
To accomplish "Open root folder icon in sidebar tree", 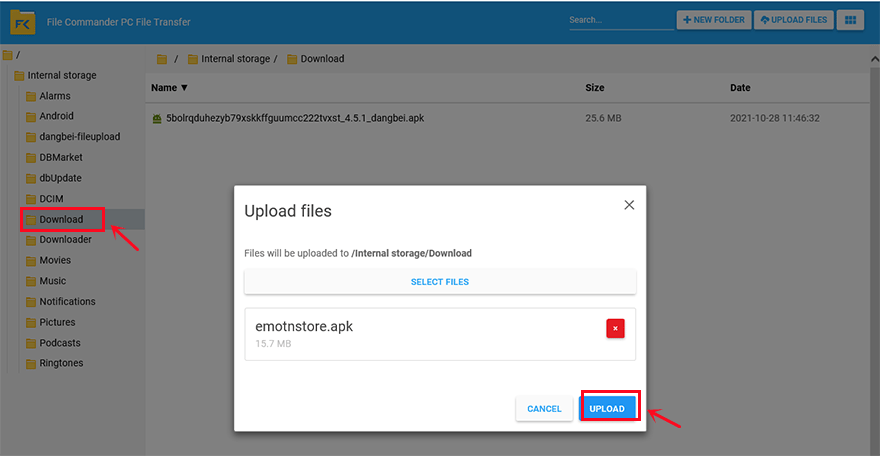I will pos(7,55).
